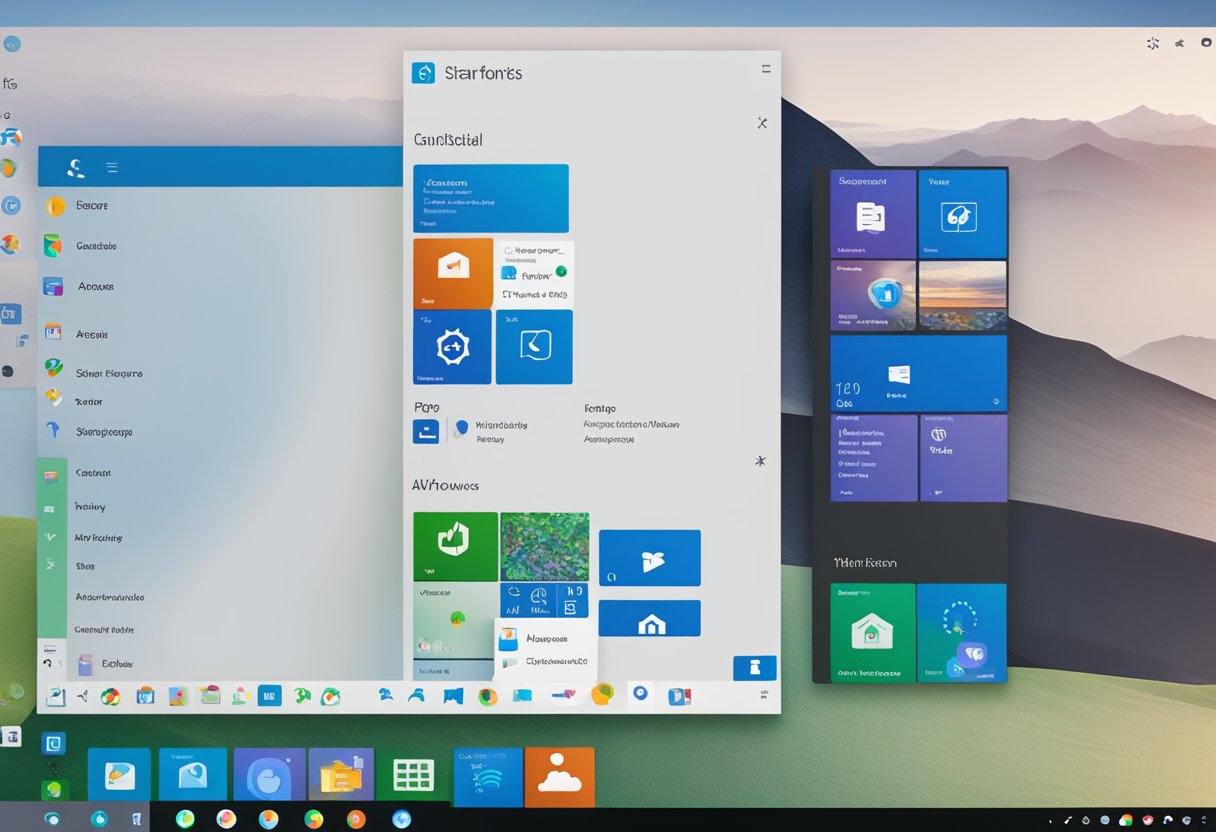
Task: Select the green mosaic thumbnail tile
Action: [x=545, y=545]
